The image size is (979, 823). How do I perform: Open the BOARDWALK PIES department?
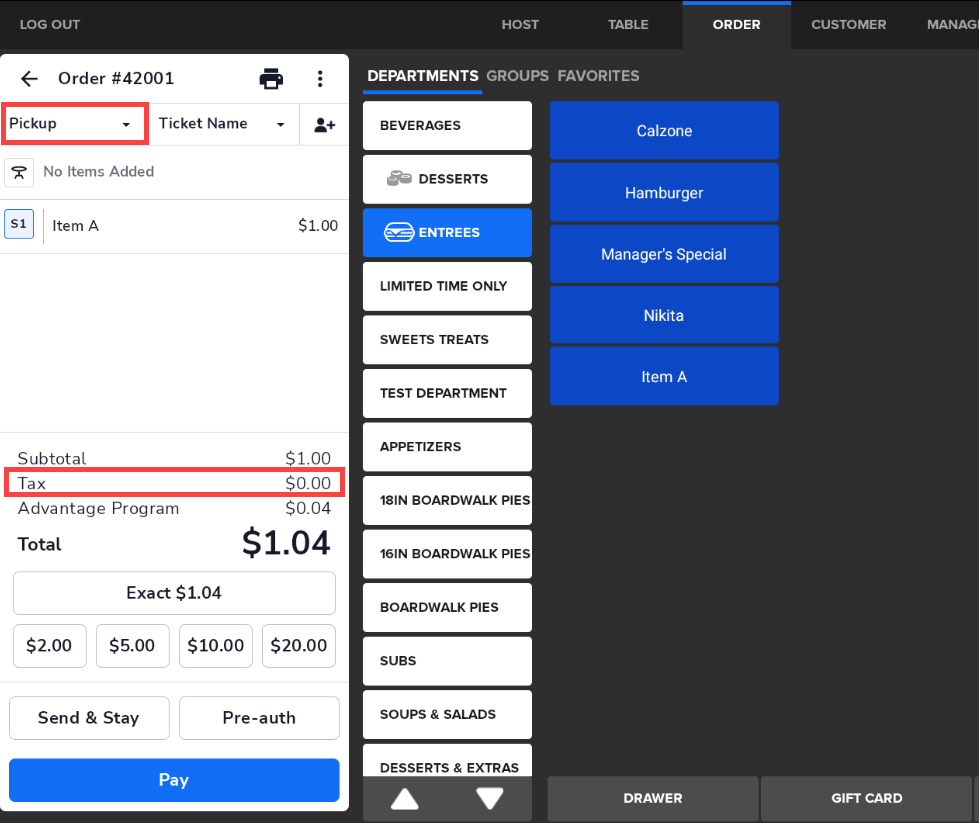447,608
